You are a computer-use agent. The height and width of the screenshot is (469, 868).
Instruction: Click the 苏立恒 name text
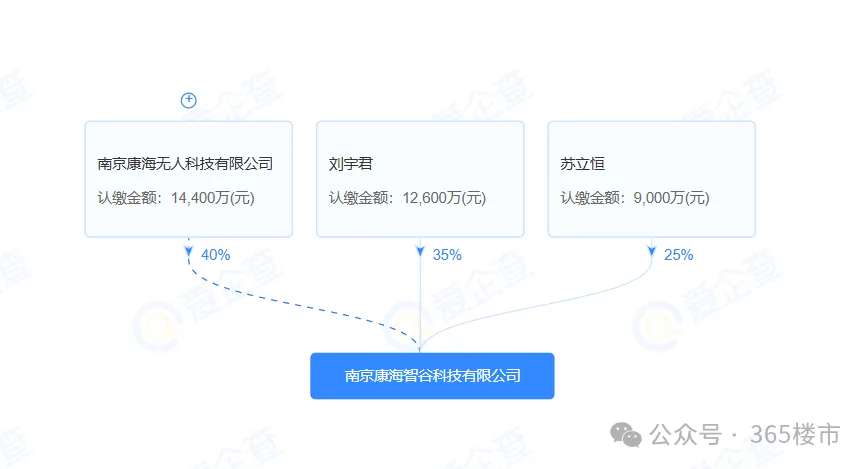(x=582, y=164)
